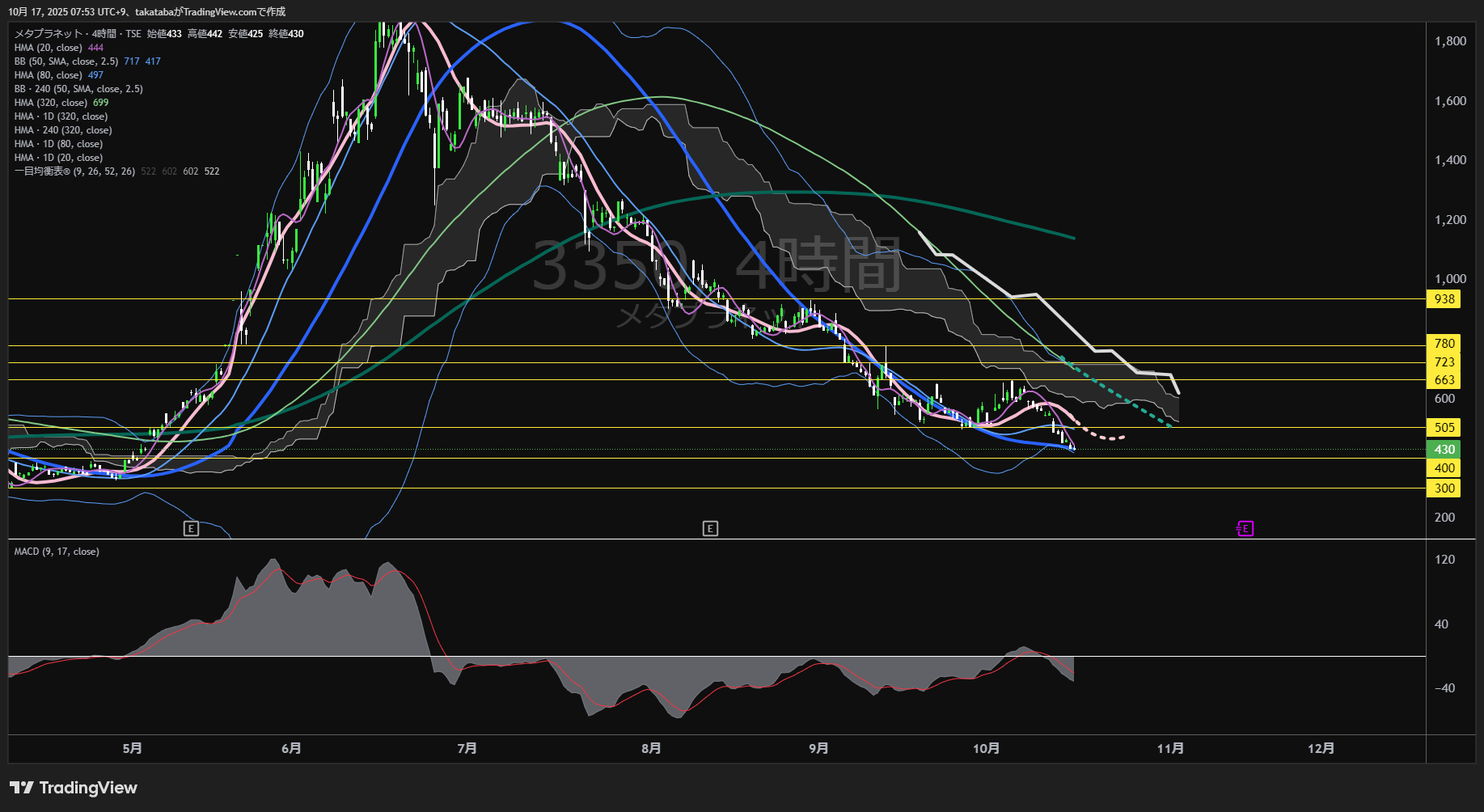Click the yellow 300 price level label
The width and height of the screenshot is (1484, 812).
point(1444,488)
